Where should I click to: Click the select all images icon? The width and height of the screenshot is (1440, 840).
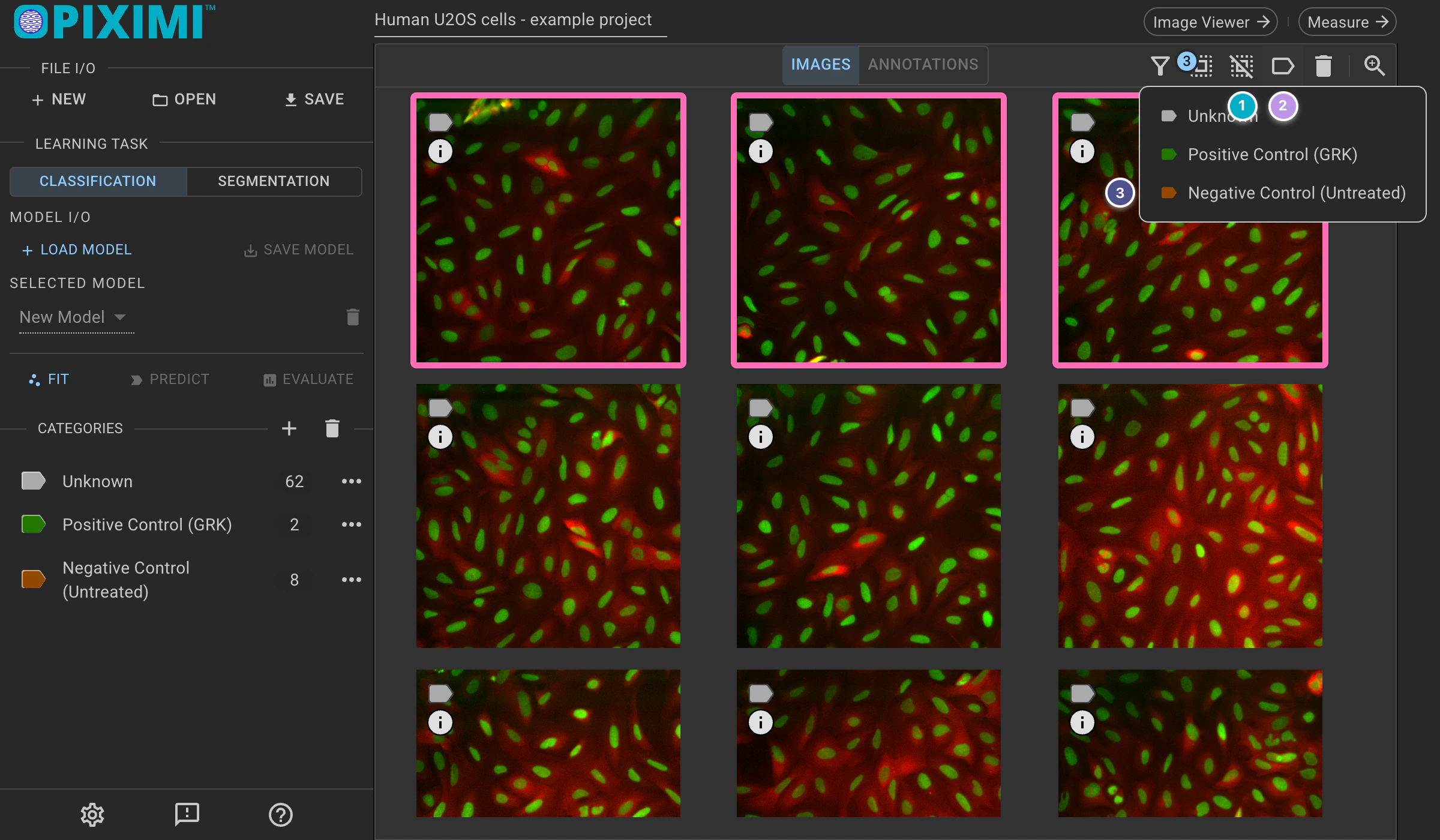click(x=1202, y=66)
